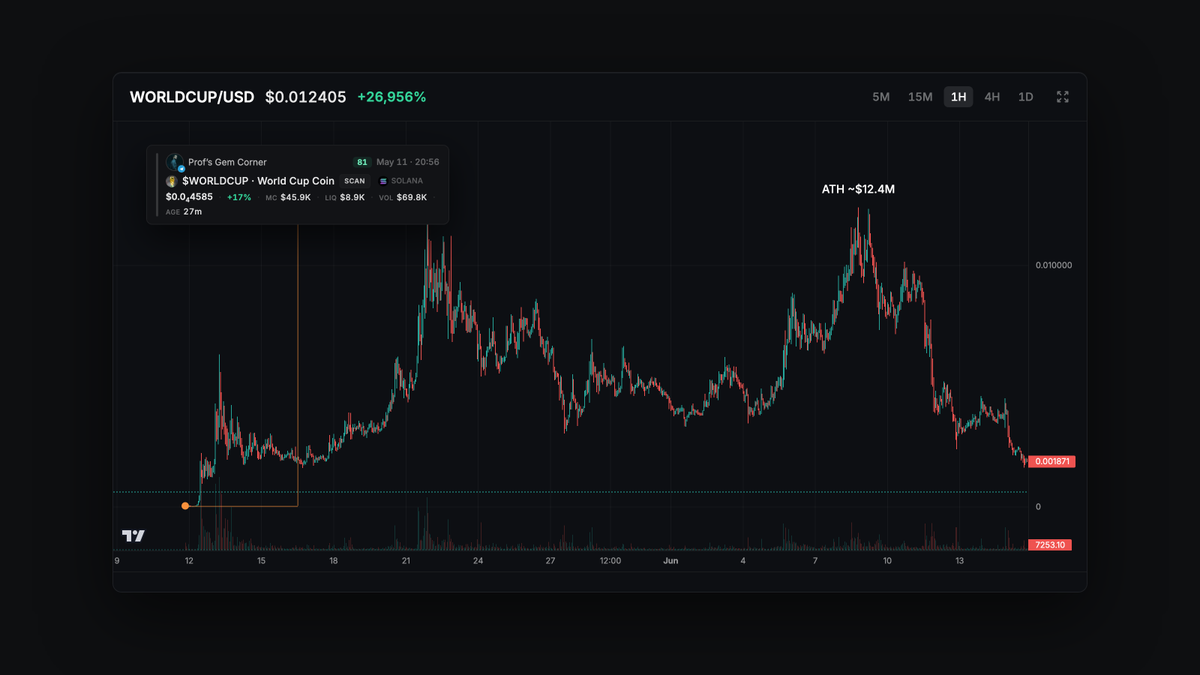Select the 1H timeframe

(959, 97)
